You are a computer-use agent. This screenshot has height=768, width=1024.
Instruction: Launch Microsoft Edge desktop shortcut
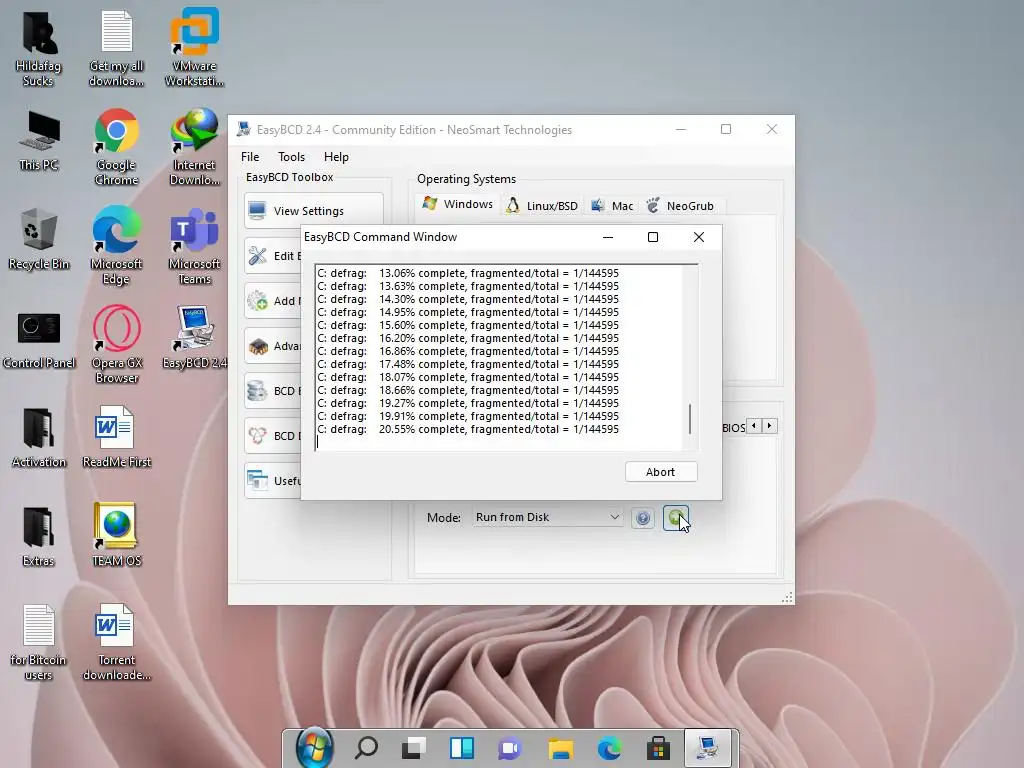click(x=116, y=246)
